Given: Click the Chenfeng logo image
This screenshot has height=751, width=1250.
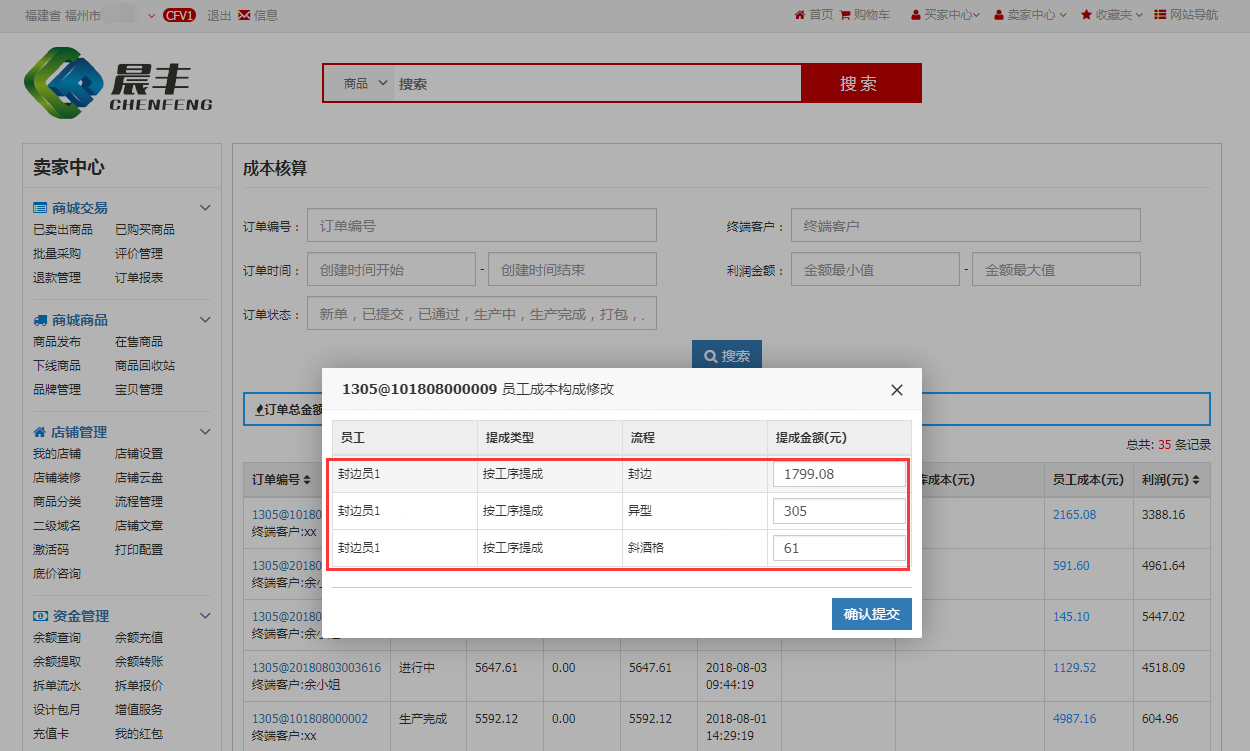Looking at the screenshot, I should tap(118, 84).
